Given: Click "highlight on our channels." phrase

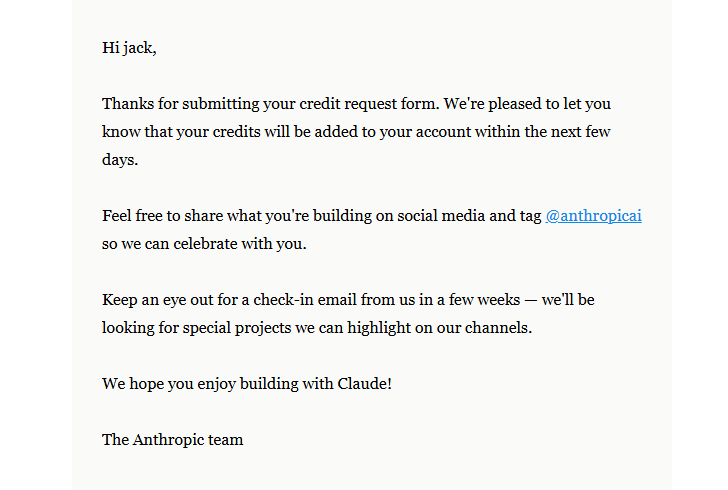Looking at the screenshot, I should pos(439,328).
